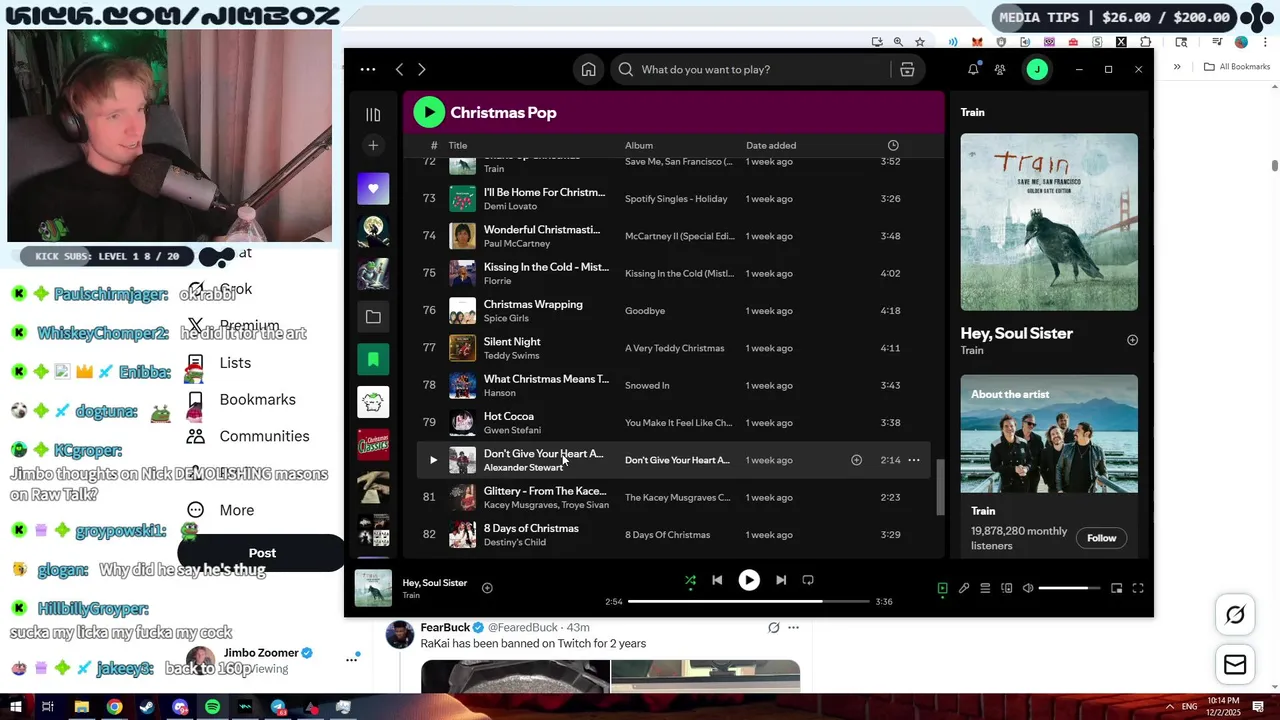This screenshot has height=720, width=1280.
Task: Click the Post button on X sidebar
Action: (x=262, y=553)
